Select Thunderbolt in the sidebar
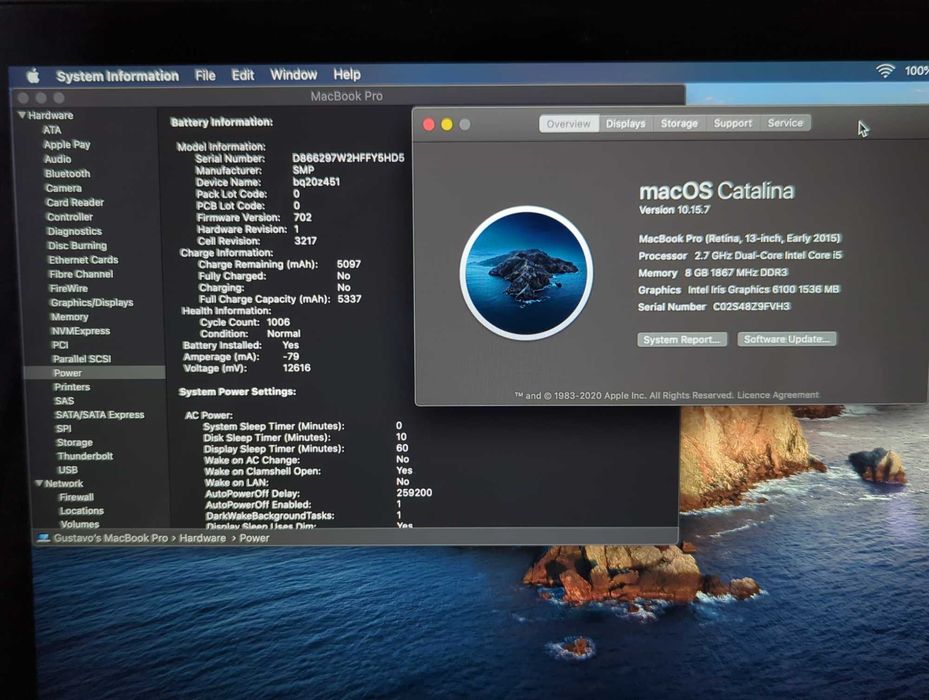The width and height of the screenshot is (929, 700). coord(85,456)
